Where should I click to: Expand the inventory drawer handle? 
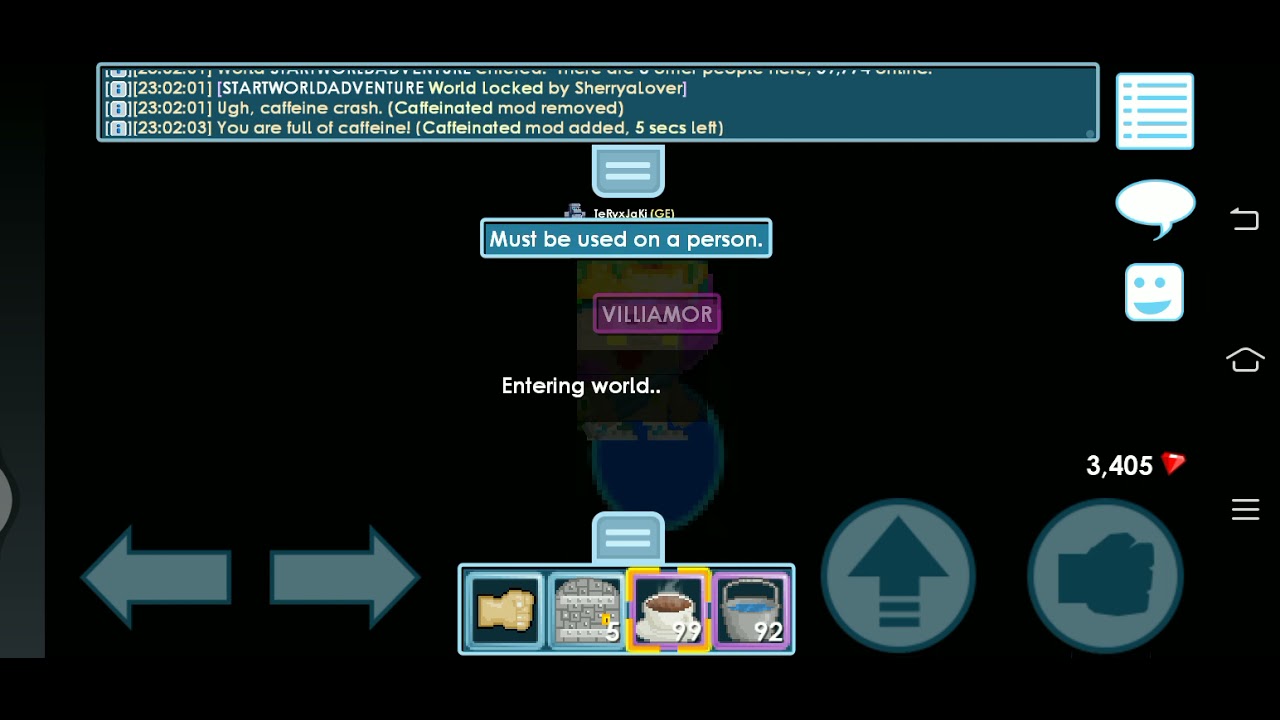click(x=628, y=538)
